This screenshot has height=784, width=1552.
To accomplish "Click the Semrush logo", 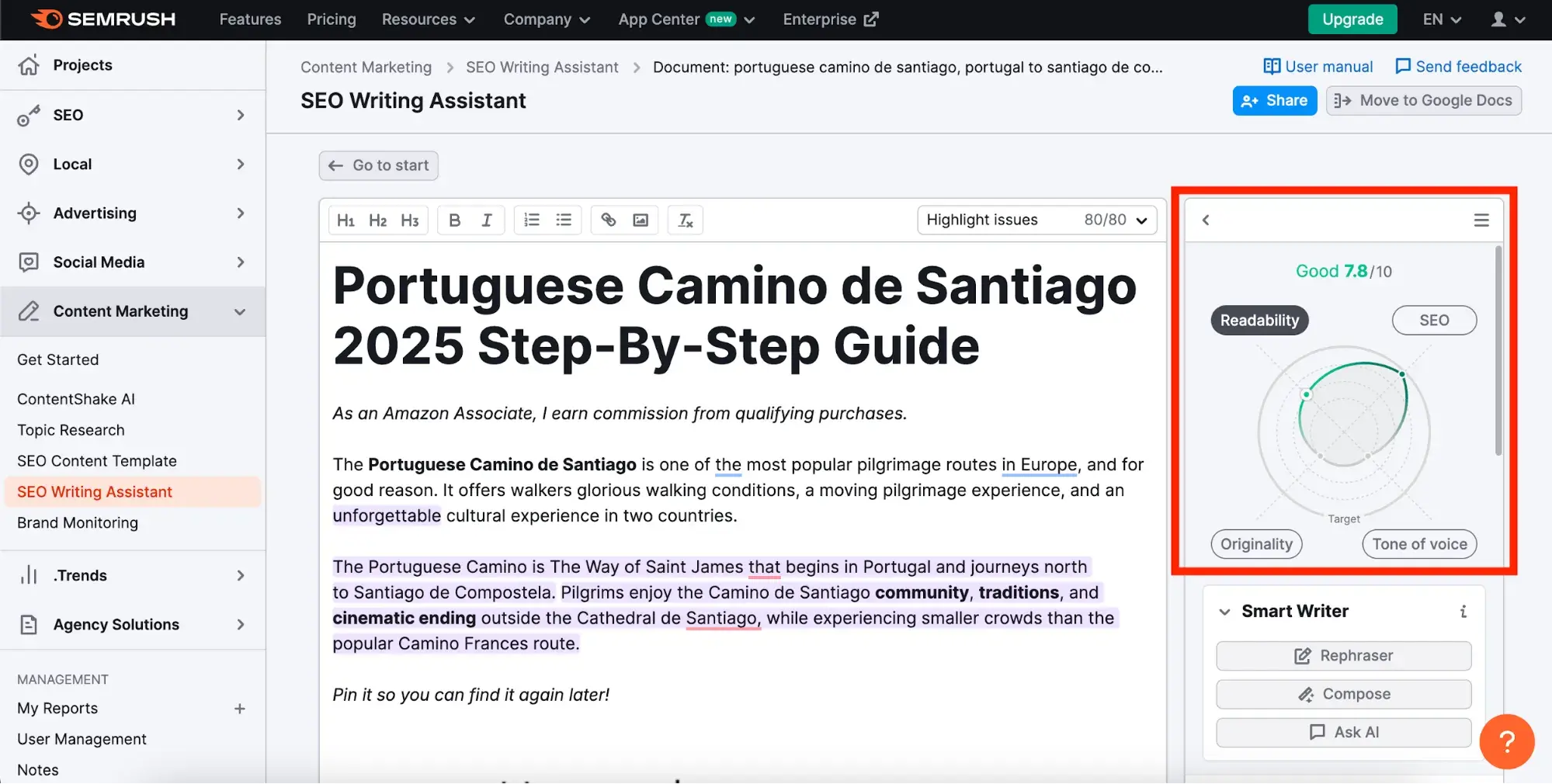I will [103, 19].
